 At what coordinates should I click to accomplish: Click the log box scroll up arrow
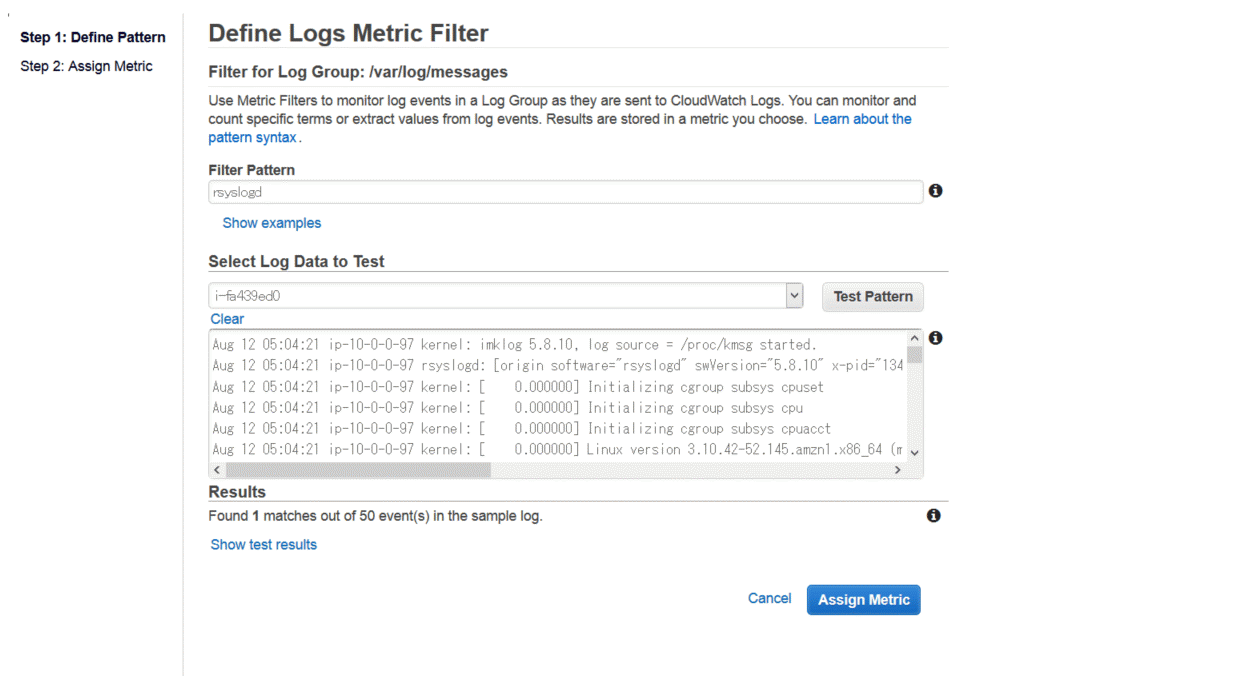[915, 338]
